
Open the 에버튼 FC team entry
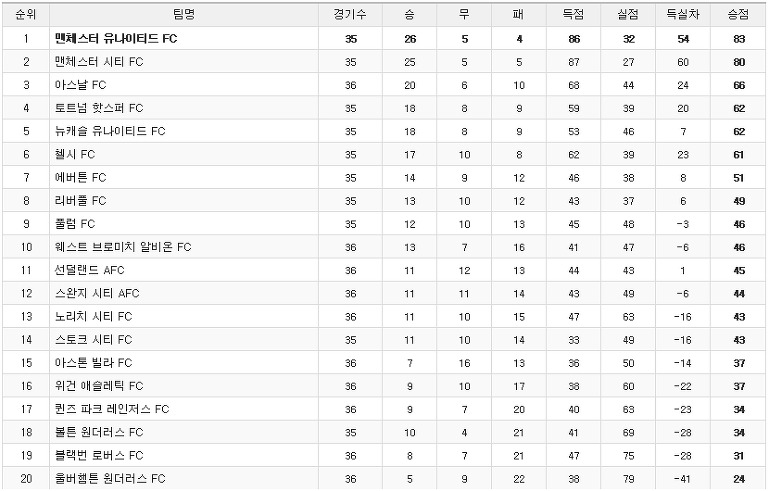tap(80, 178)
